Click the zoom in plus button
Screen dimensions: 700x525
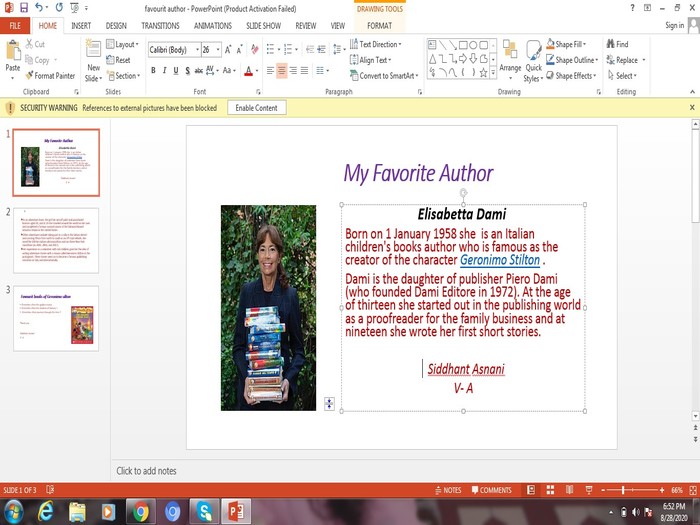(x=662, y=490)
